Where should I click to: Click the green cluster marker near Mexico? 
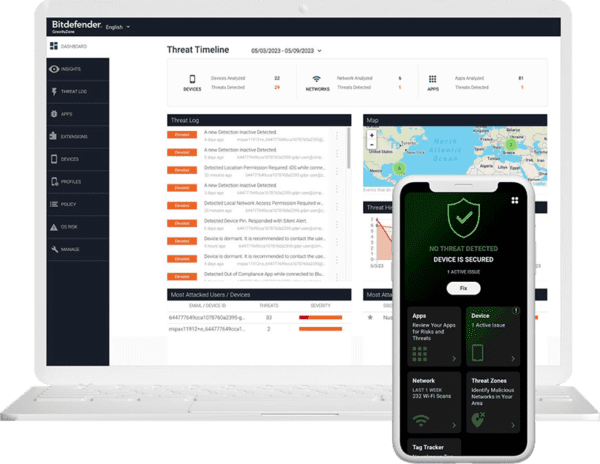tap(399, 168)
